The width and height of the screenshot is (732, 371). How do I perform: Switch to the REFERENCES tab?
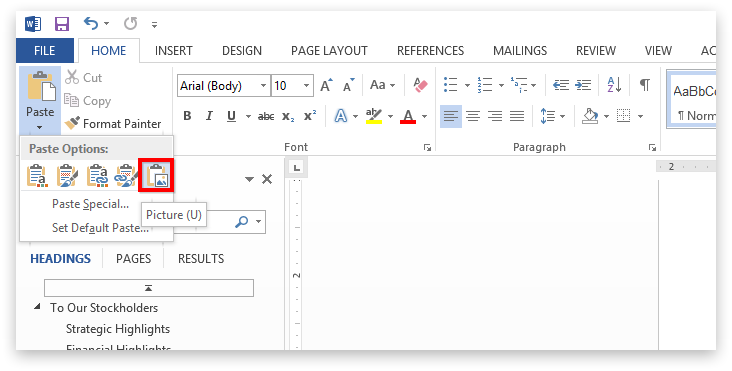coord(430,50)
